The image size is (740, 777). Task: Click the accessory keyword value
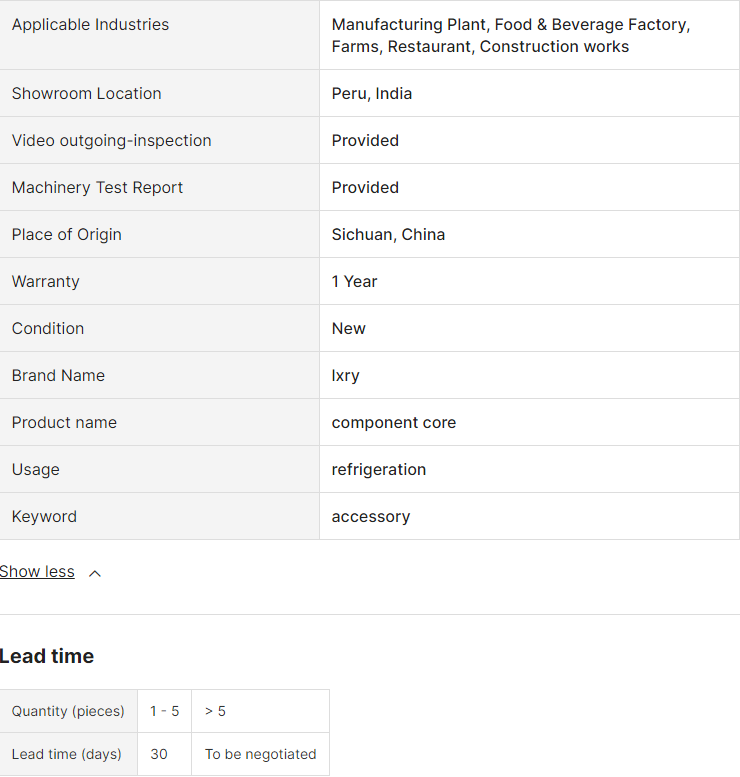[x=370, y=517]
